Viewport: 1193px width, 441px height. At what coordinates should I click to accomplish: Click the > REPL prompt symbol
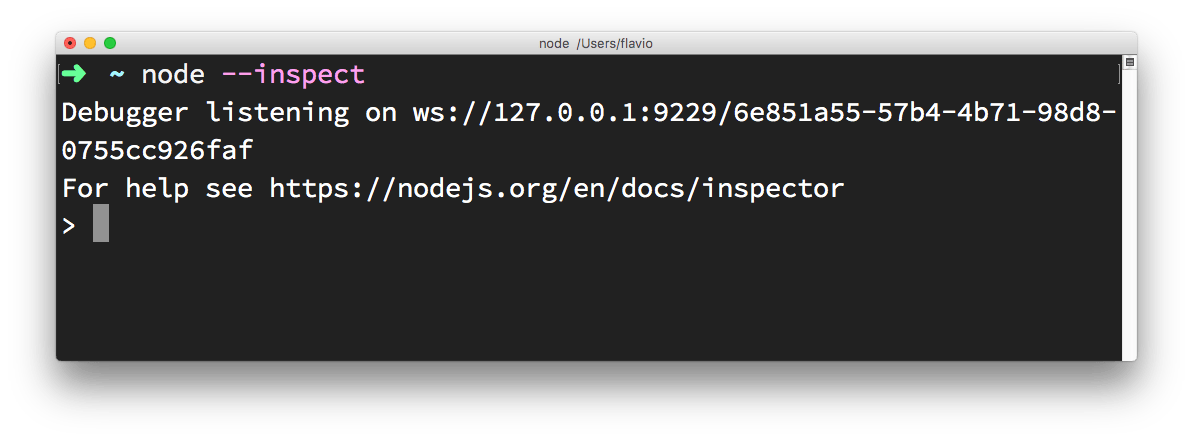coord(69,225)
